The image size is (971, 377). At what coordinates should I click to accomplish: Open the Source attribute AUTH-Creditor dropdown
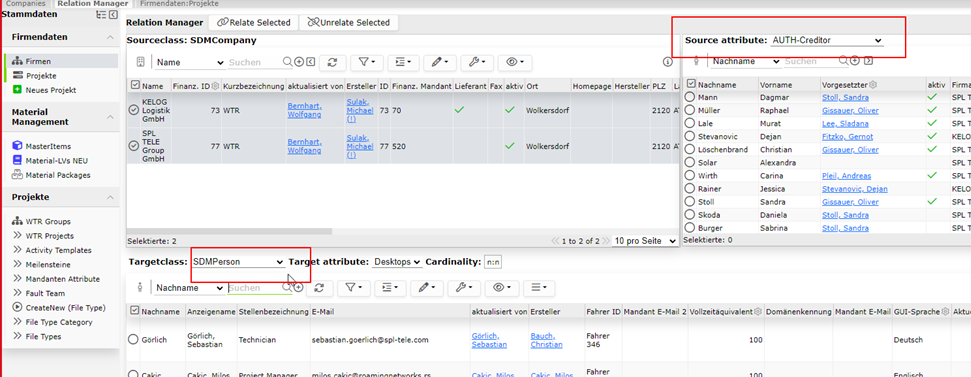827,40
